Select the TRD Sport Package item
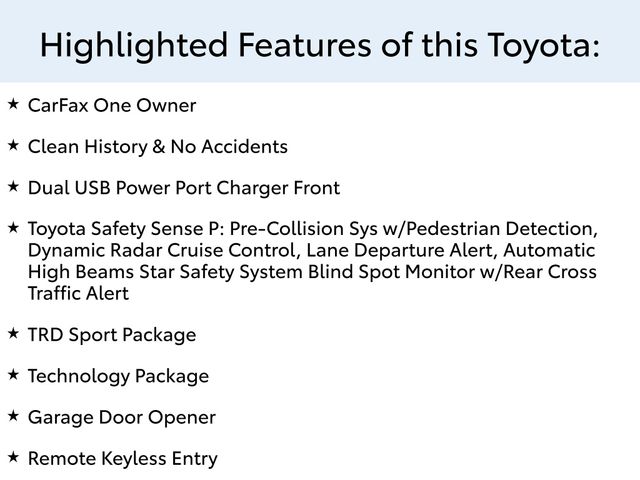The width and height of the screenshot is (640, 480). pos(112,335)
